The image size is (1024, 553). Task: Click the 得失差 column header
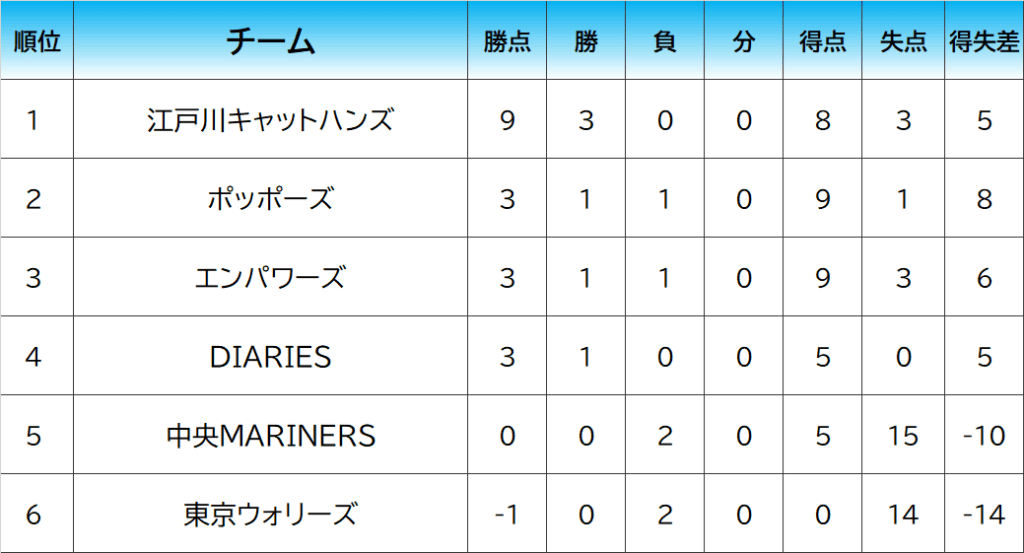tap(984, 40)
